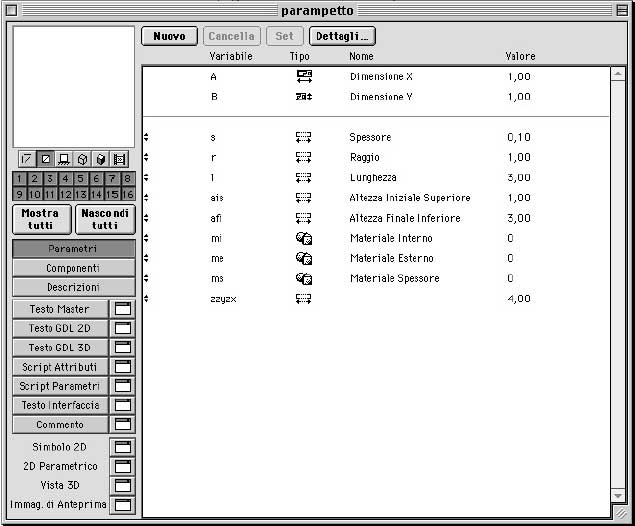Click material type icon for Materiale Interno

click(x=304, y=238)
